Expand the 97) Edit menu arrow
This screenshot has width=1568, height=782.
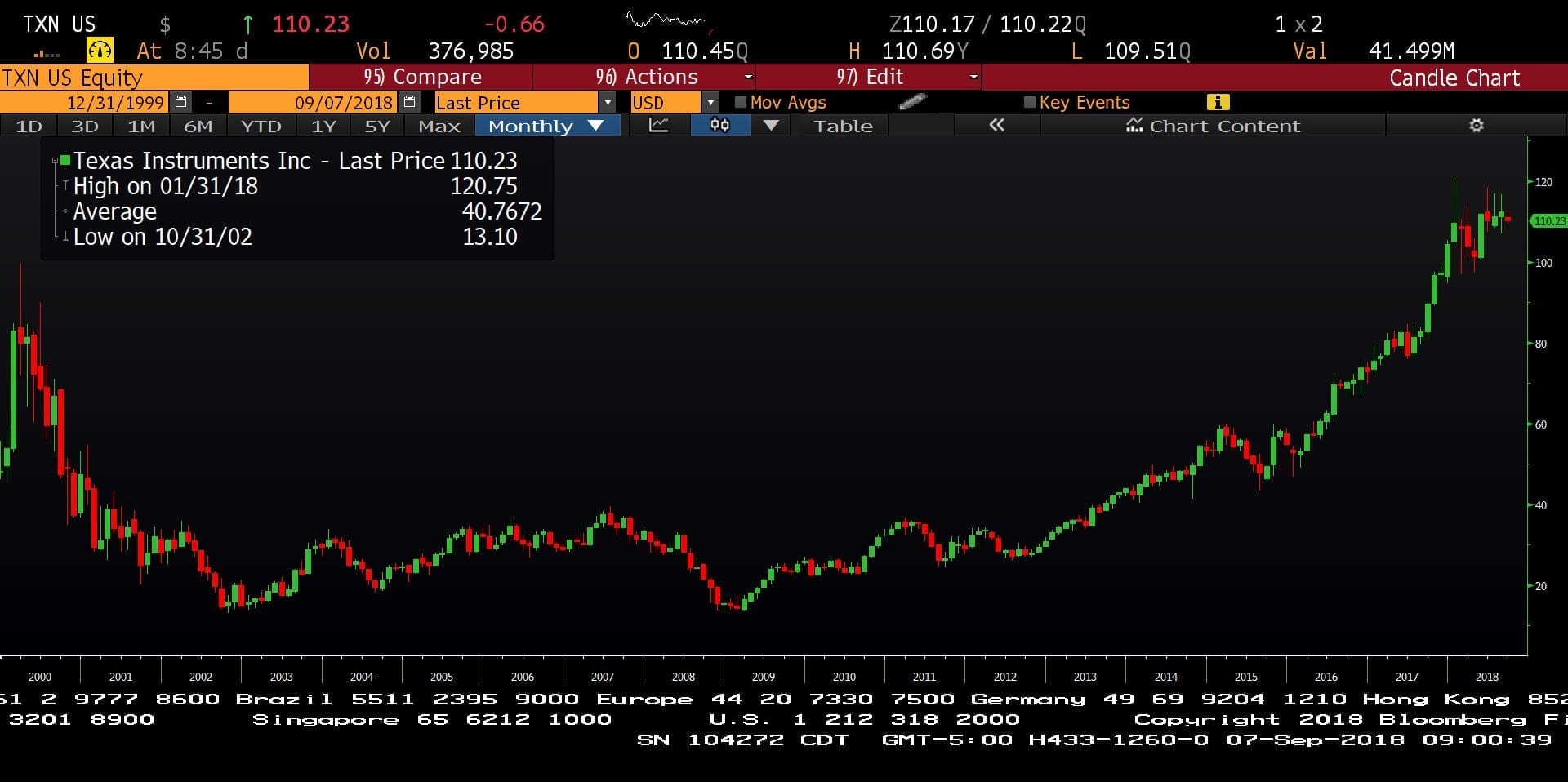coord(973,77)
